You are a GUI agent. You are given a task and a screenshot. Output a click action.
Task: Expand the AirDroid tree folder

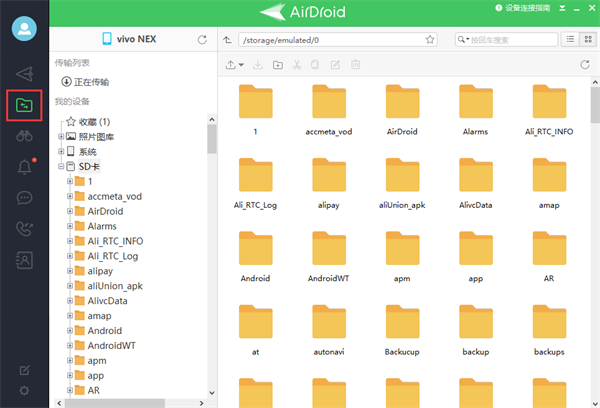pos(70,211)
